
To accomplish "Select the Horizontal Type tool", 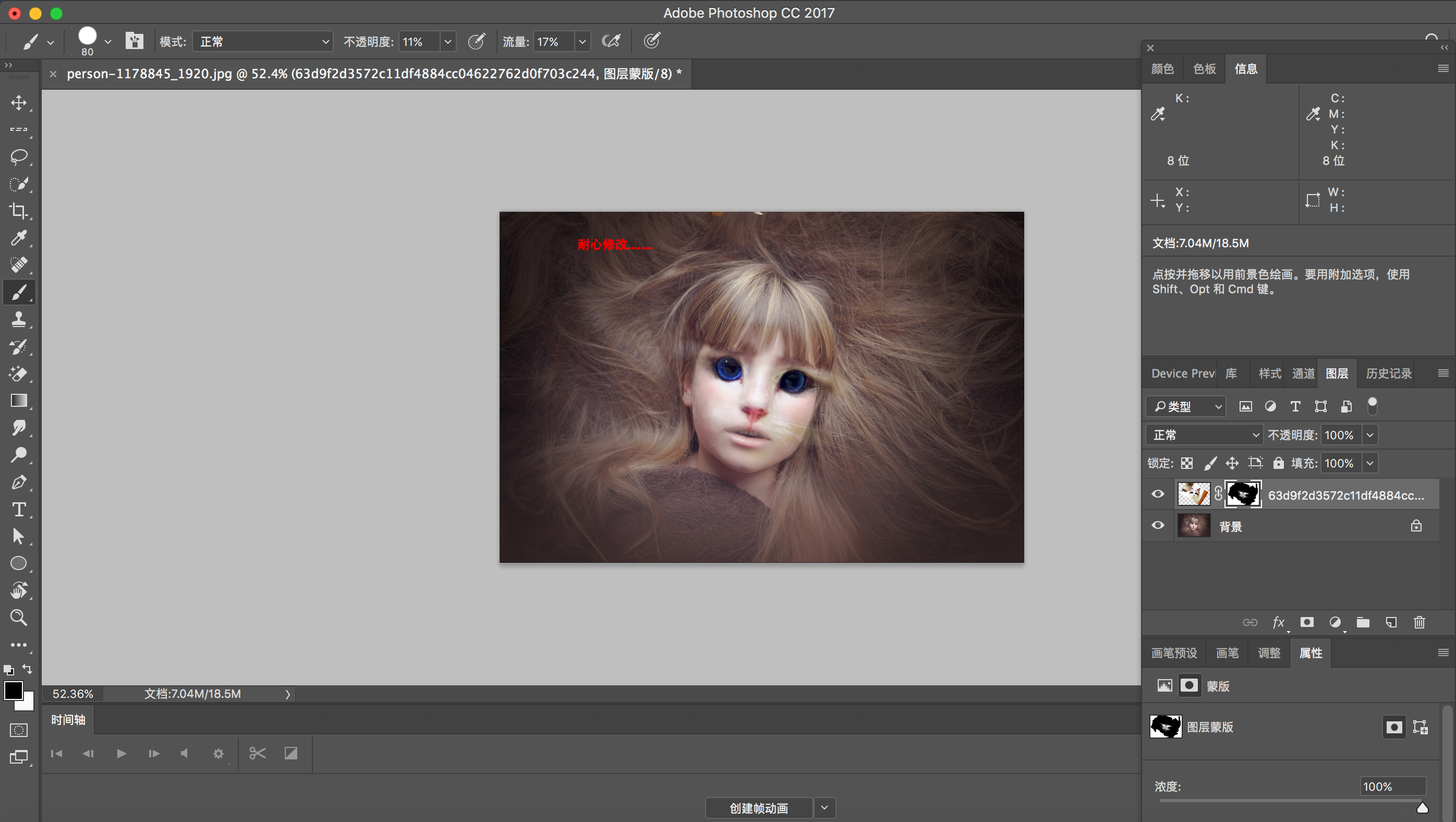I will [x=19, y=510].
